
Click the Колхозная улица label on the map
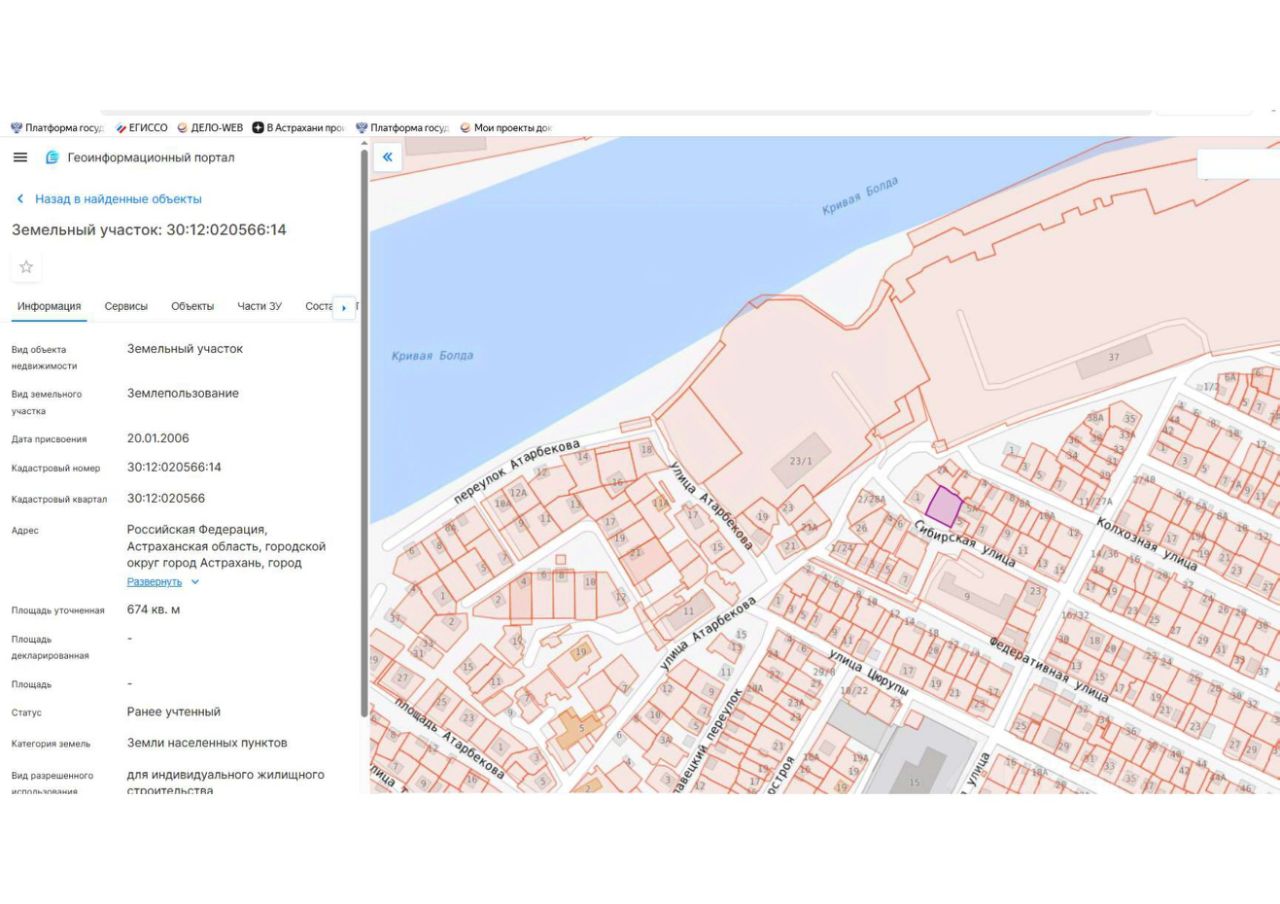(1146, 544)
